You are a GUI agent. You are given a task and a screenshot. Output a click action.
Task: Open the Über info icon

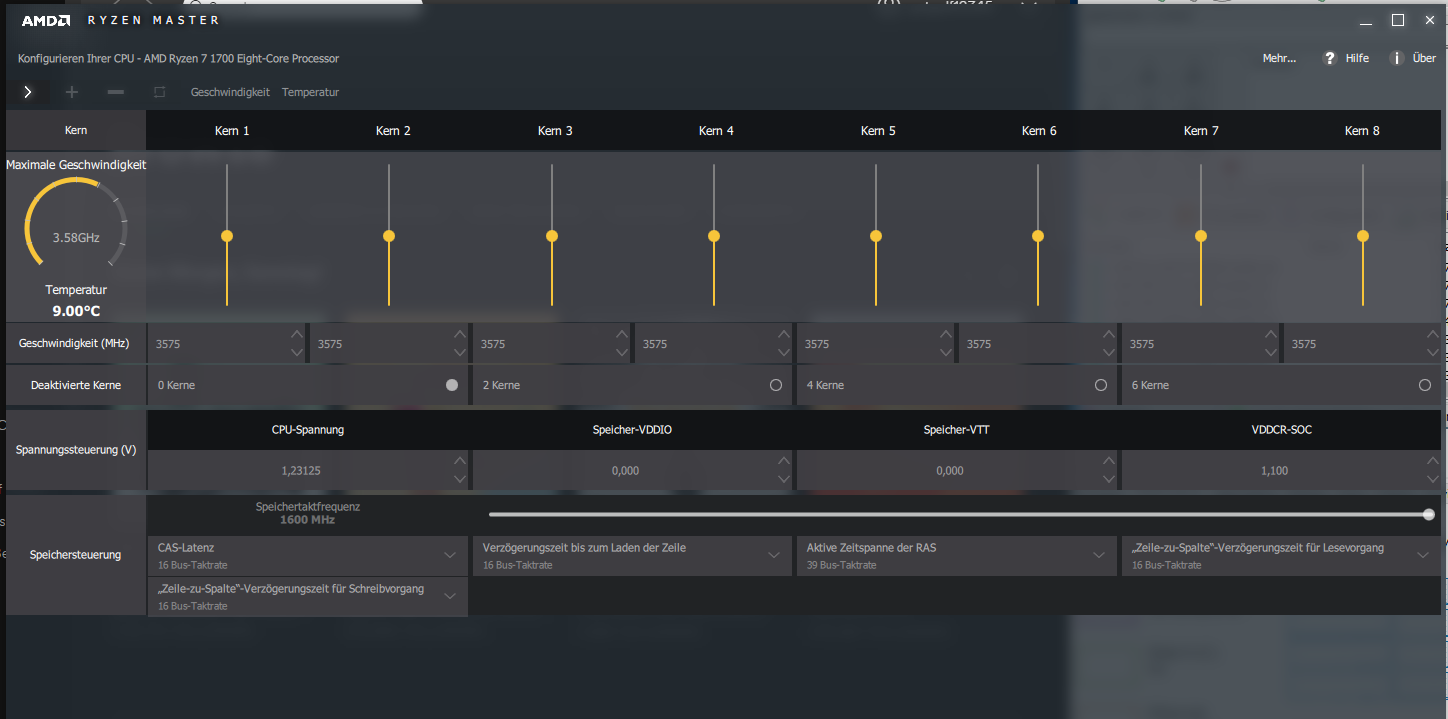click(1396, 58)
